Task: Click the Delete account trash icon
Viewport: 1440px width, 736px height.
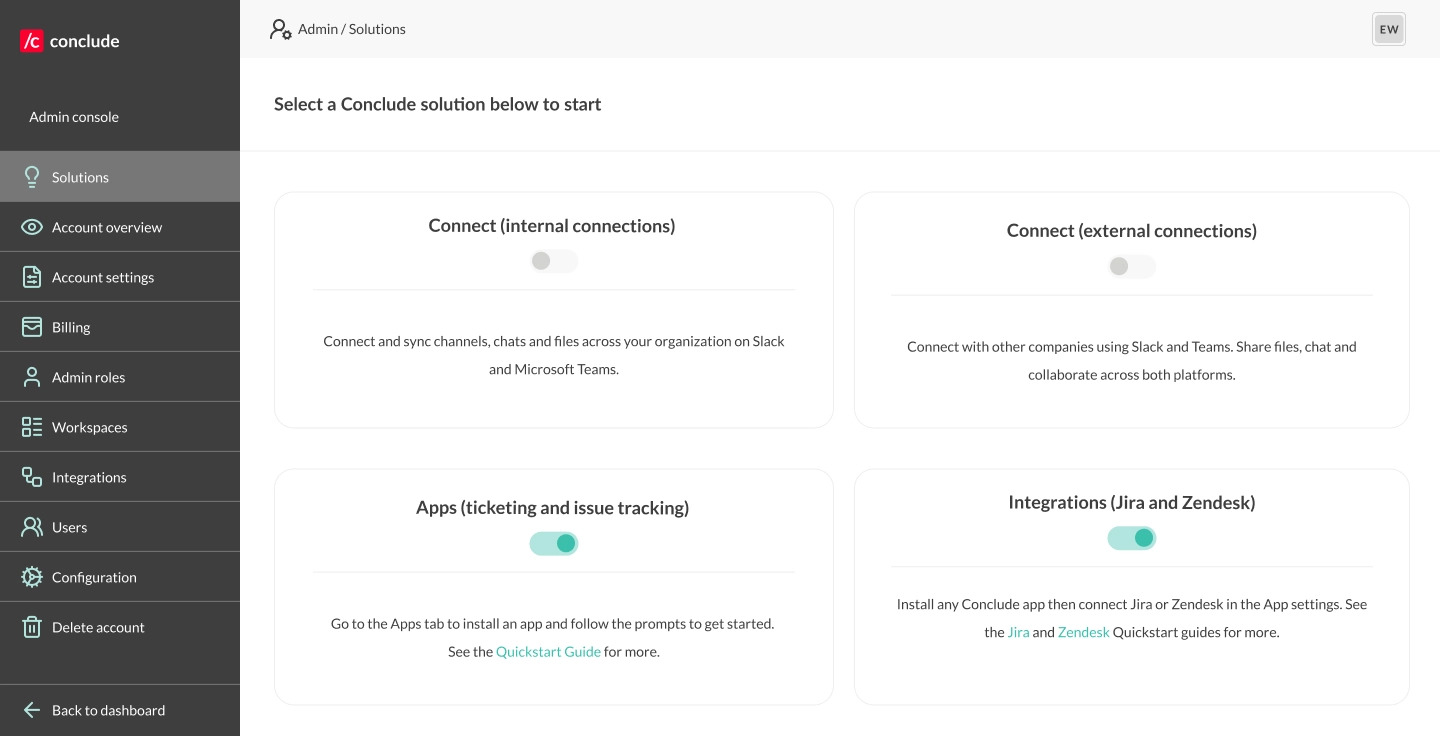Action: 31,626
